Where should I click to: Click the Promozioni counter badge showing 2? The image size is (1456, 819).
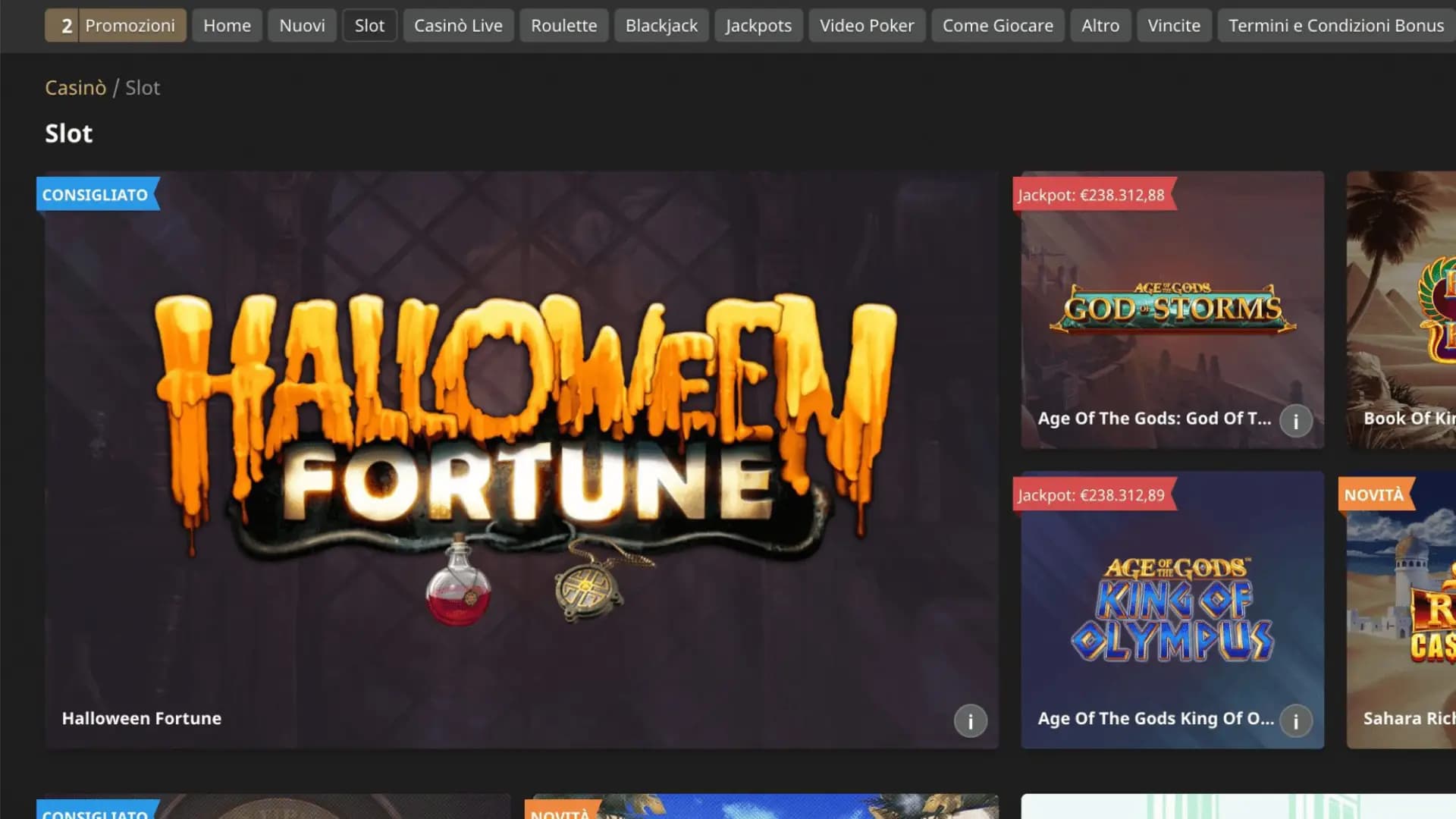point(66,25)
